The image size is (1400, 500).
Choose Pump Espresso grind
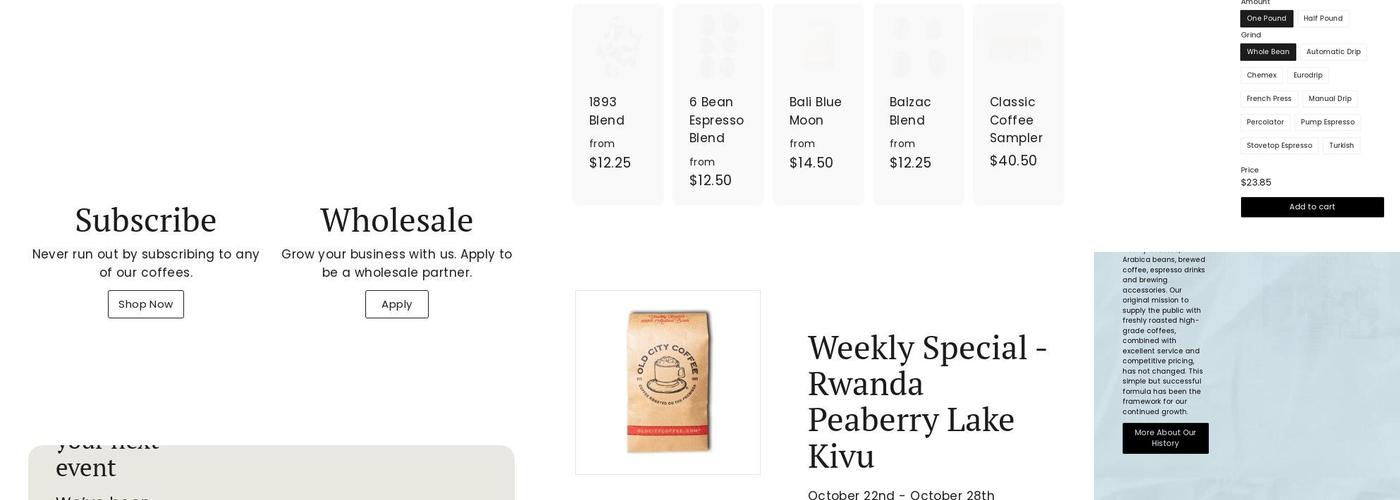(1327, 122)
